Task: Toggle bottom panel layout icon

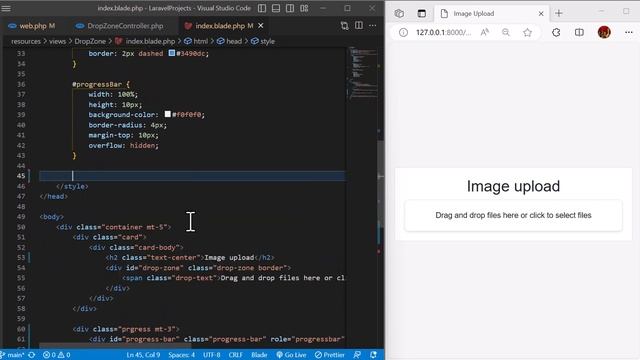Action: 276,8
